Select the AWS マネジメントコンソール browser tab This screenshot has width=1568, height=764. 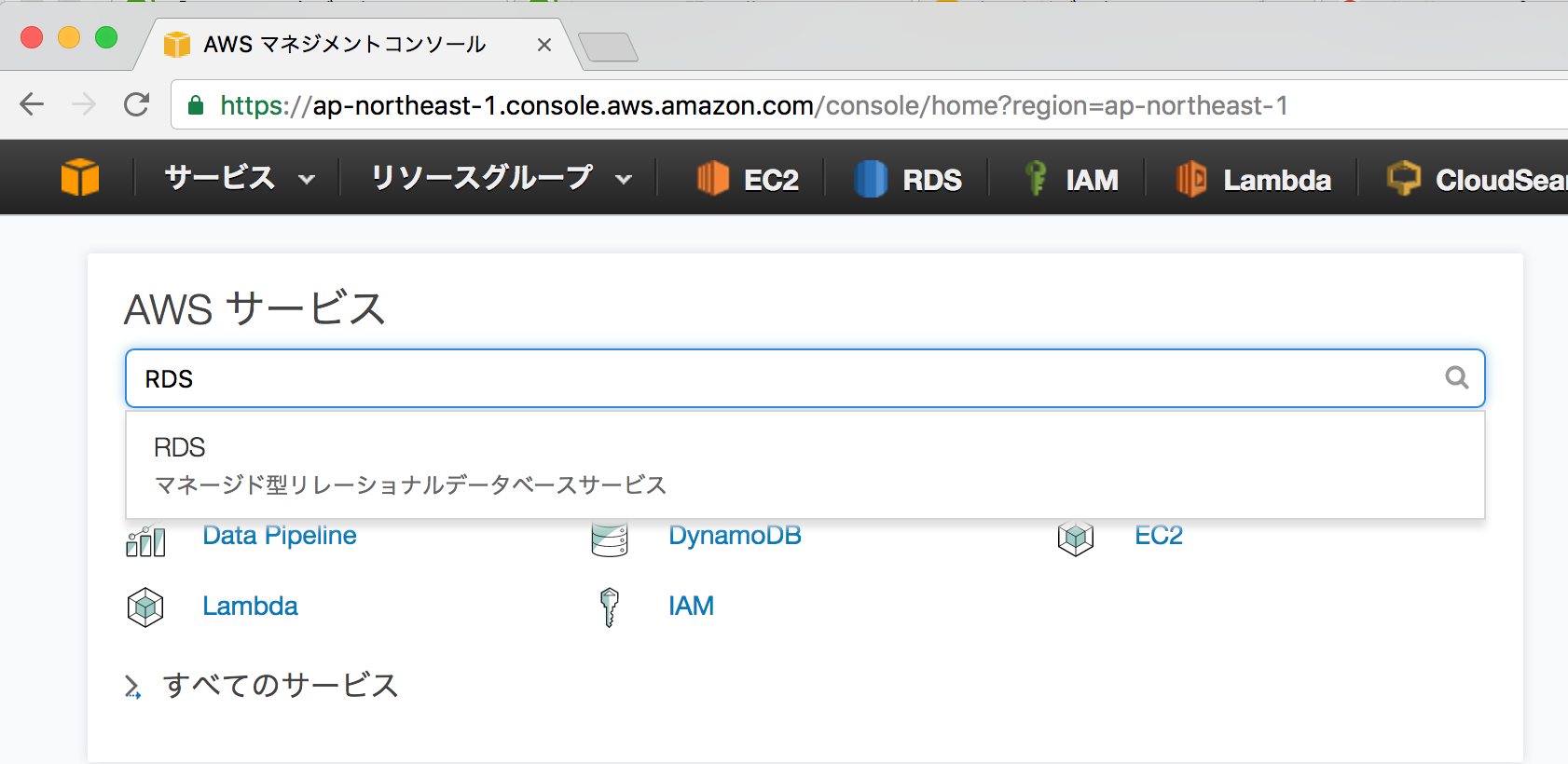(x=359, y=44)
